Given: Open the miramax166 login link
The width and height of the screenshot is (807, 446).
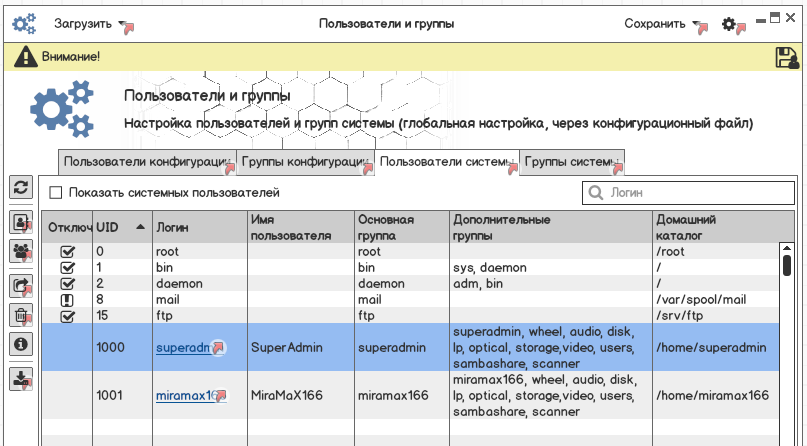Looking at the screenshot, I should [x=184, y=395].
